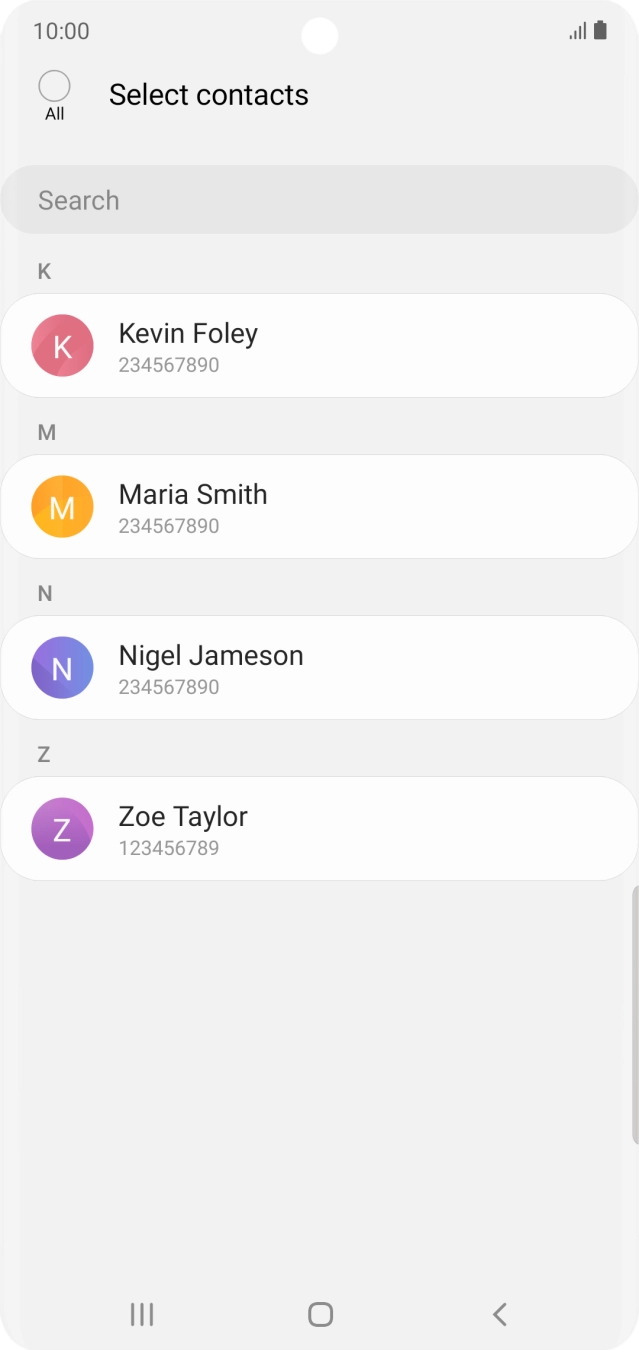
Task: Toggle the All select circle
Action: 54,86
